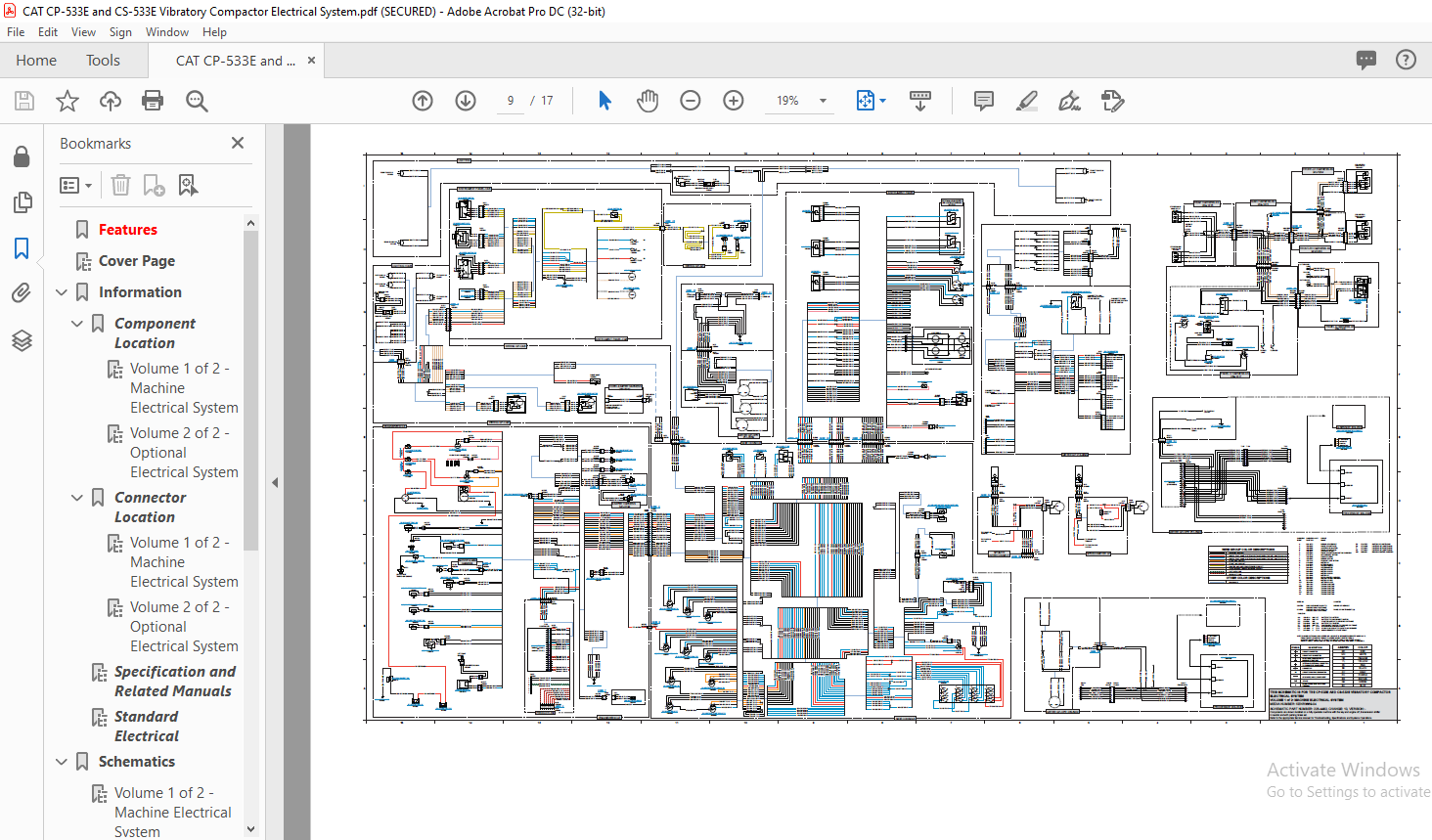Click the find current bookmark icon
1432x840 pixels.
coord(188,185)
